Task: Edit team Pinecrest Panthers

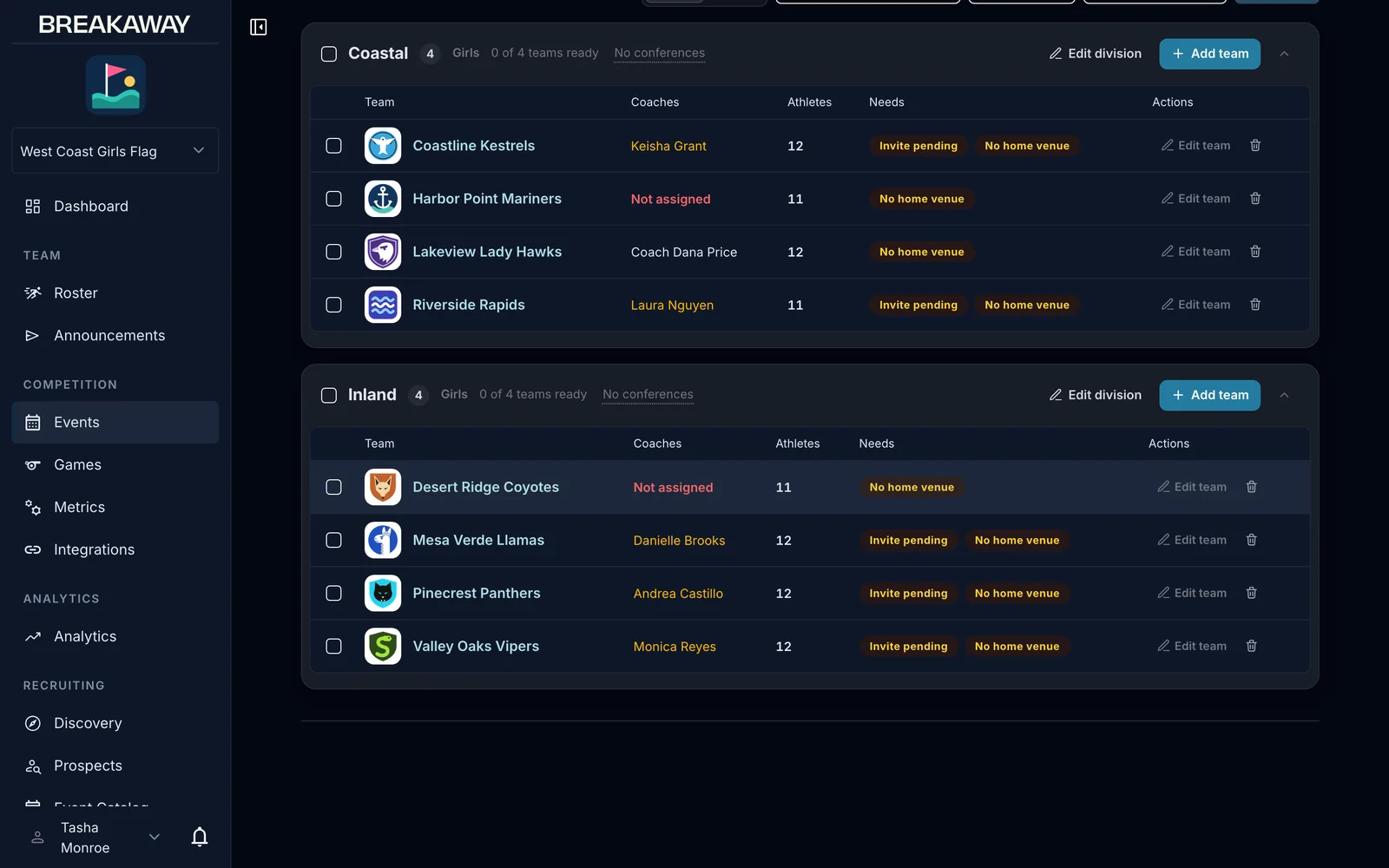Action: [x=1192, y=593]
